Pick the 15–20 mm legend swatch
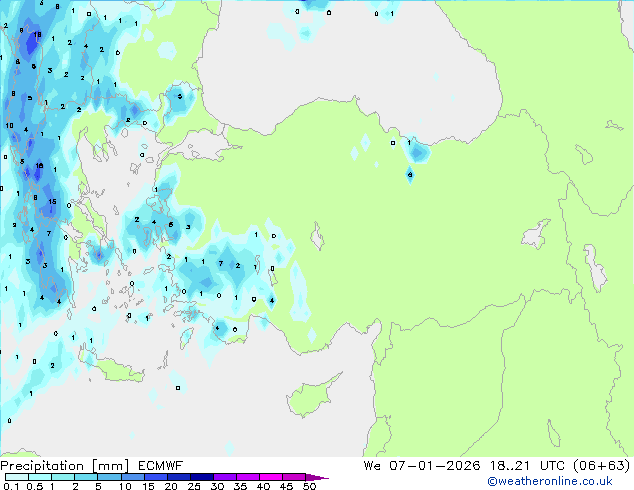This screenshot has width=634, height=490. pos(155,477)
